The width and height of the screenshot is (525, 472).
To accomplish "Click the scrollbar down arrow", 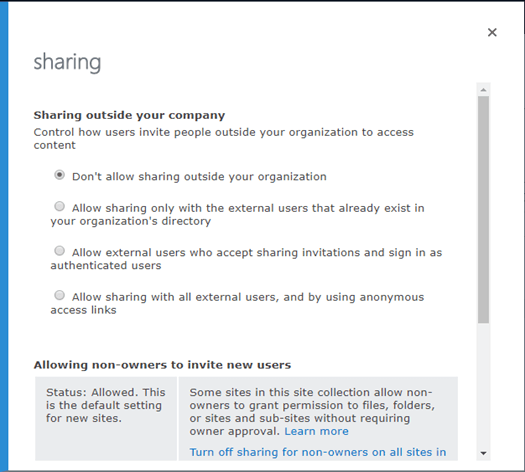I will (483, 453).
